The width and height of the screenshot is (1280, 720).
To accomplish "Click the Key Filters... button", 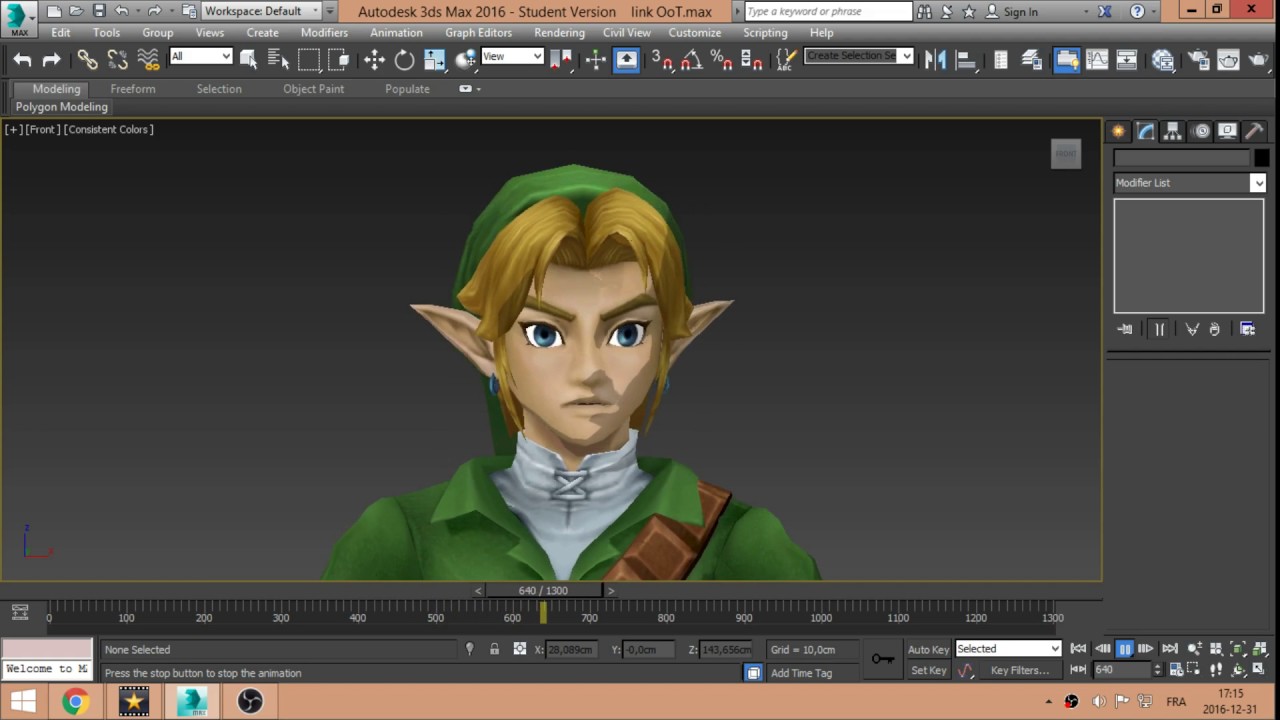I will click(1019, 671).
